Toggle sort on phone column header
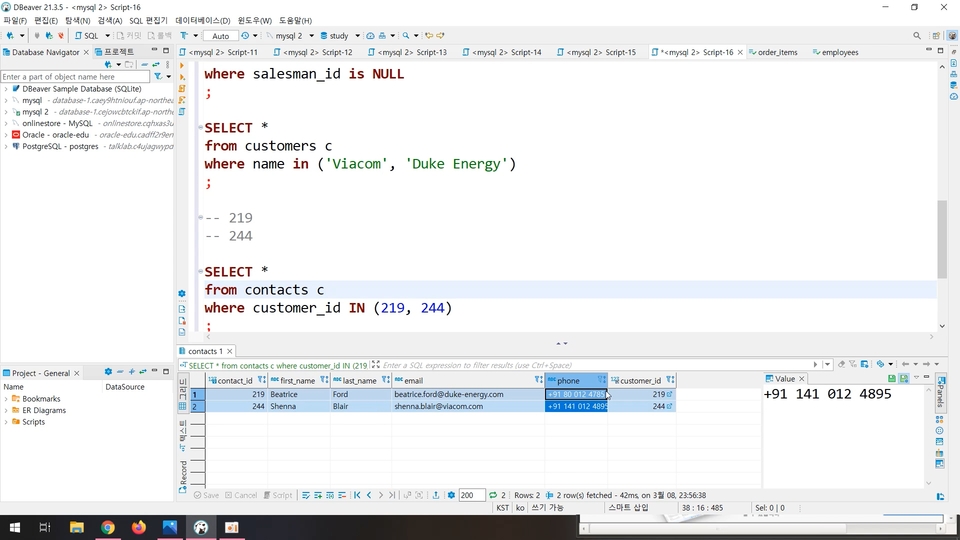The image size is (960, 540). click(x=601, y=380)
